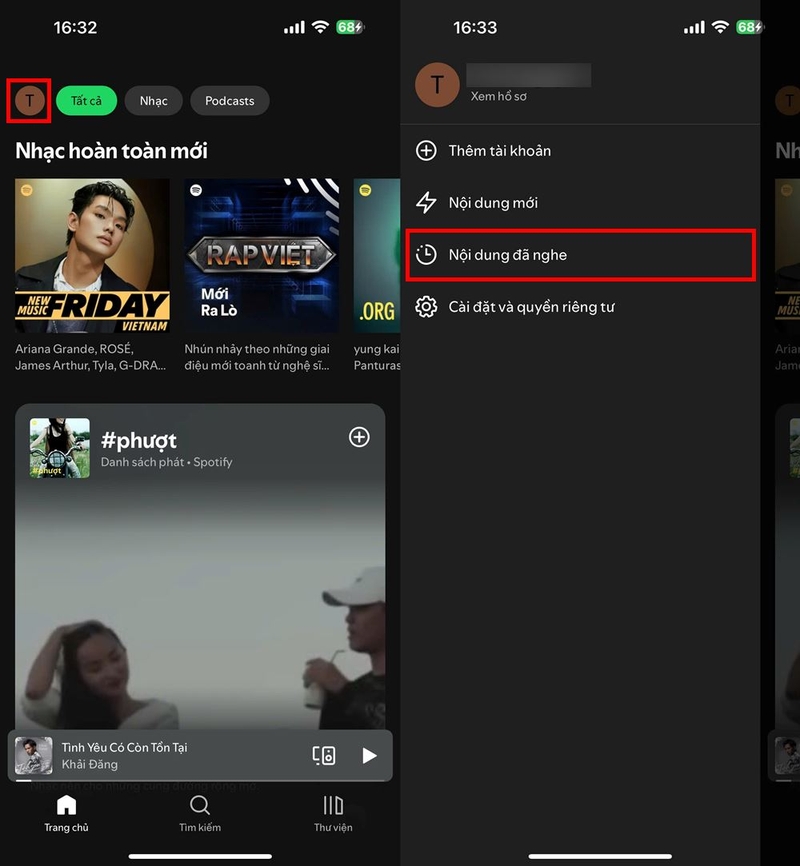Go to the Trang chủ tab

coord(66,814)
